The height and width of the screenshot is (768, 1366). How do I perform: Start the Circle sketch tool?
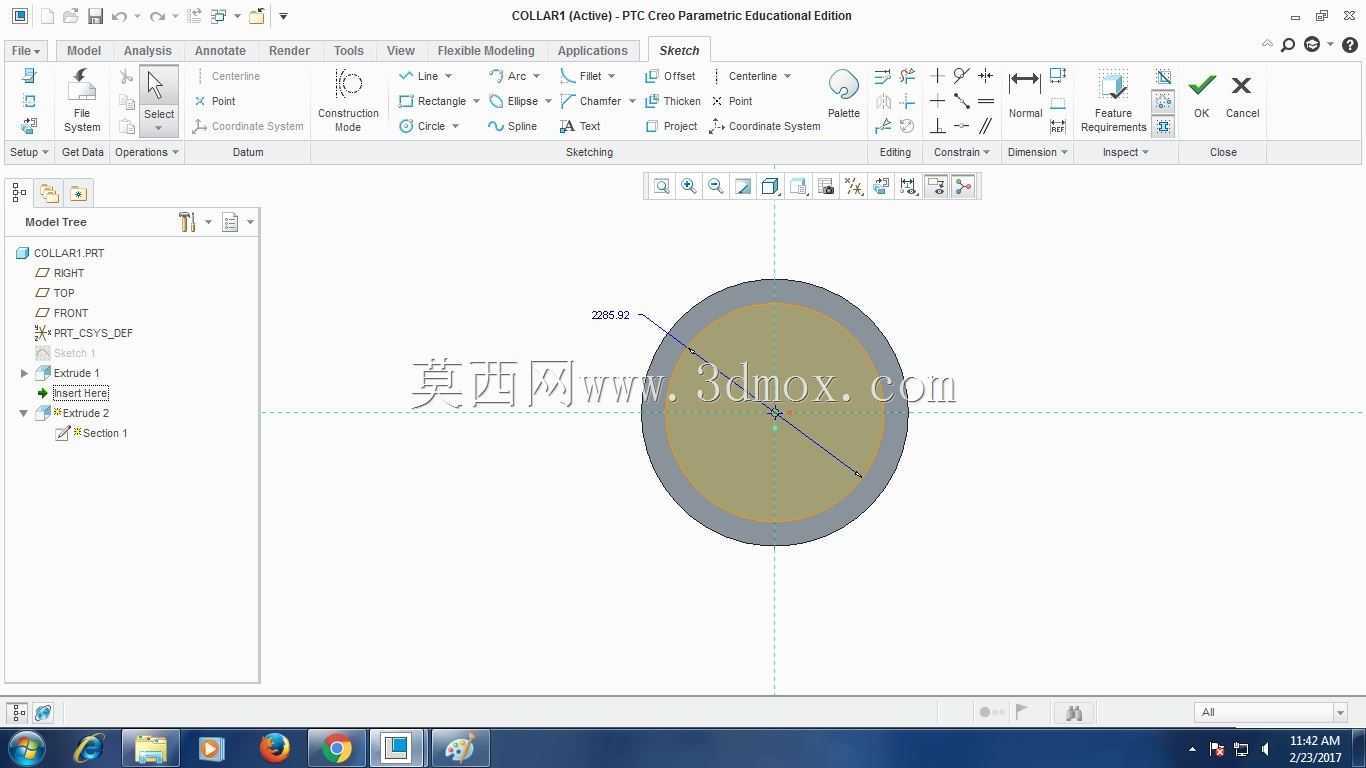click(422, 126)
